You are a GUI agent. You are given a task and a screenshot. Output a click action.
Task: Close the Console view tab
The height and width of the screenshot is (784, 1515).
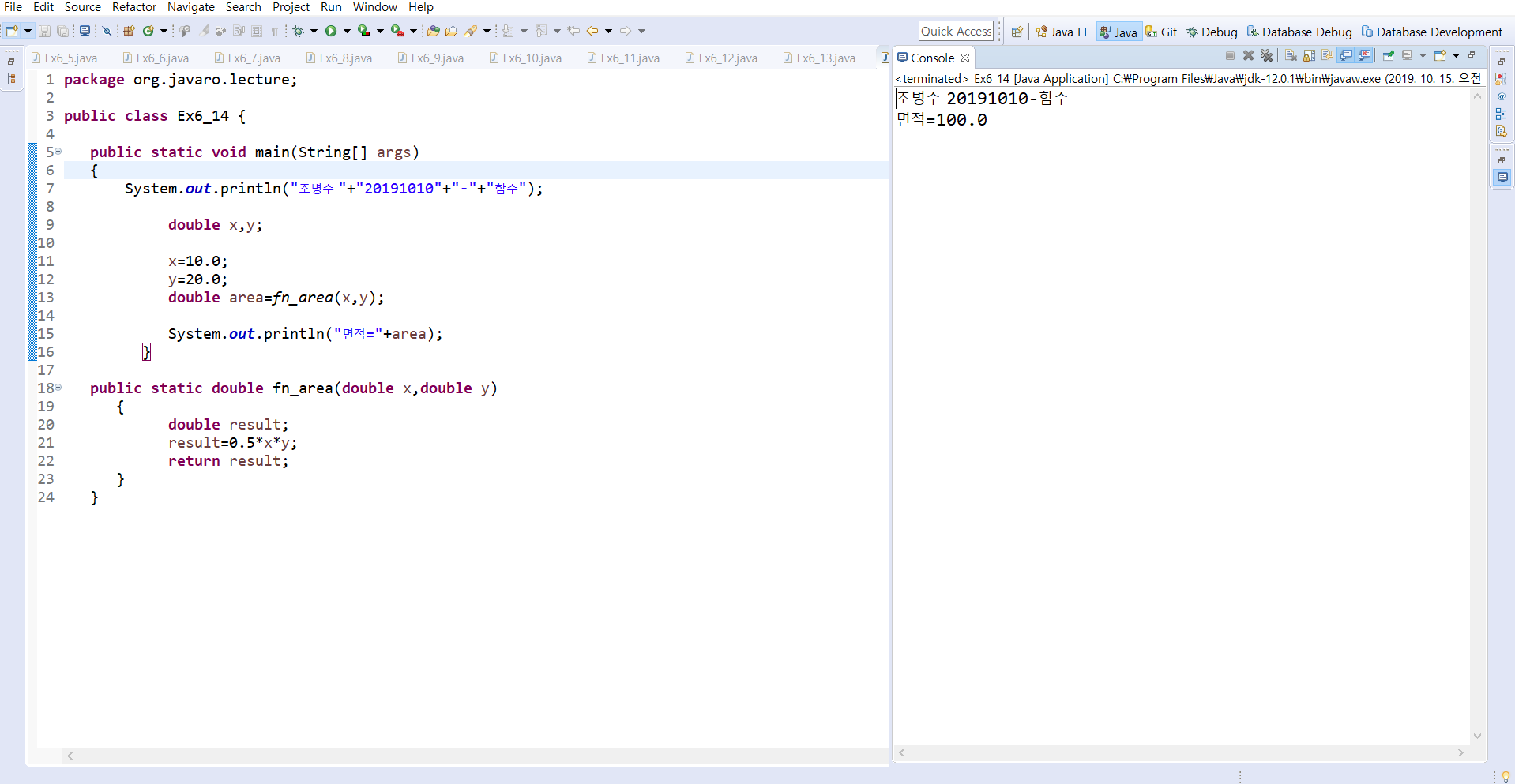click(965, 58)
